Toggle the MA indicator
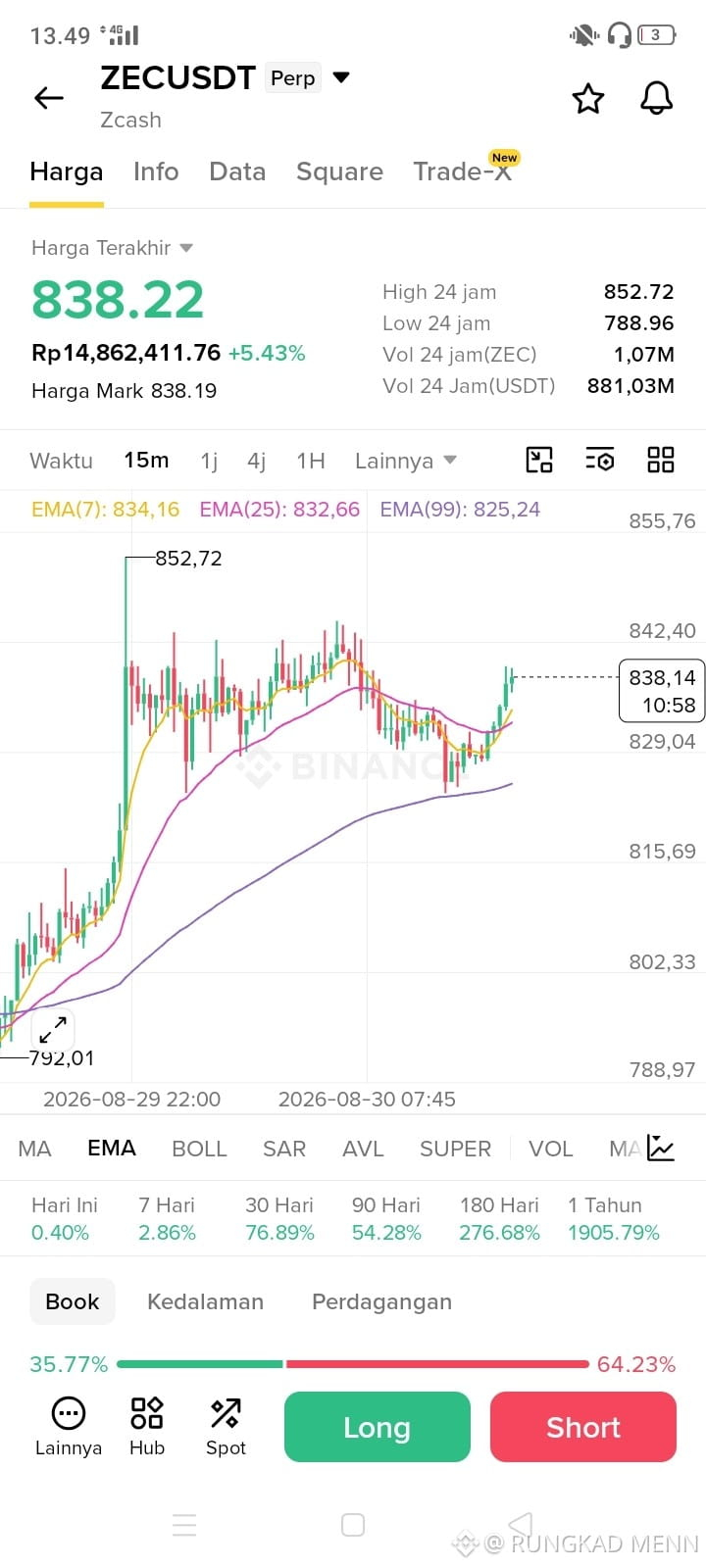Screen dimensions: 706x1568 [x=34, y=1149]
